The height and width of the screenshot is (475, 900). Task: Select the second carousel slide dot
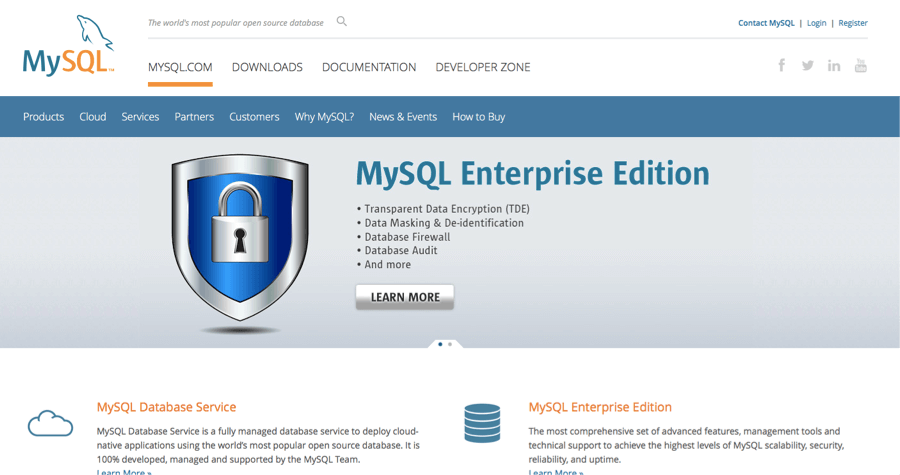(450, 344)
